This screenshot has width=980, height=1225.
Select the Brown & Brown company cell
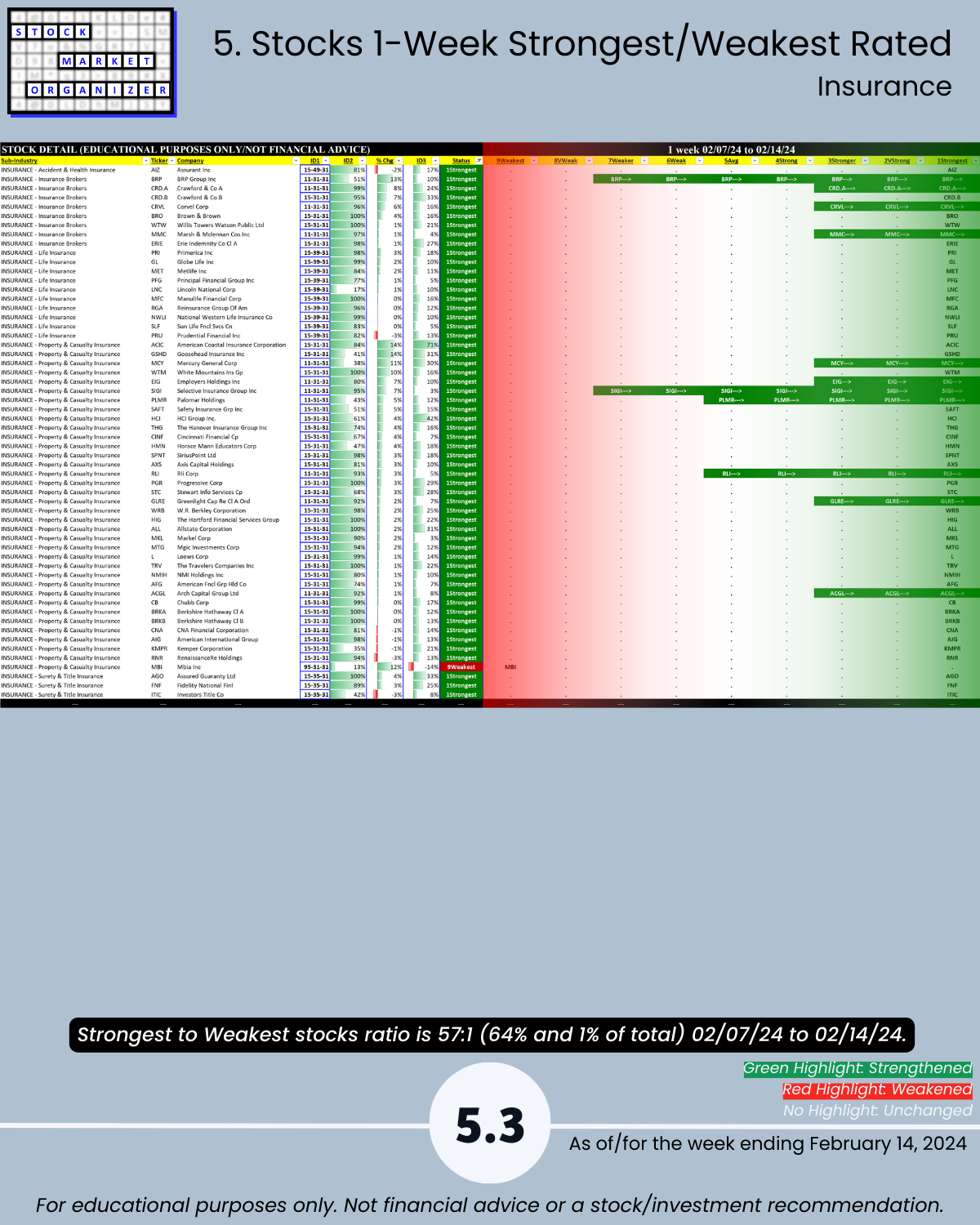(238, 216)
